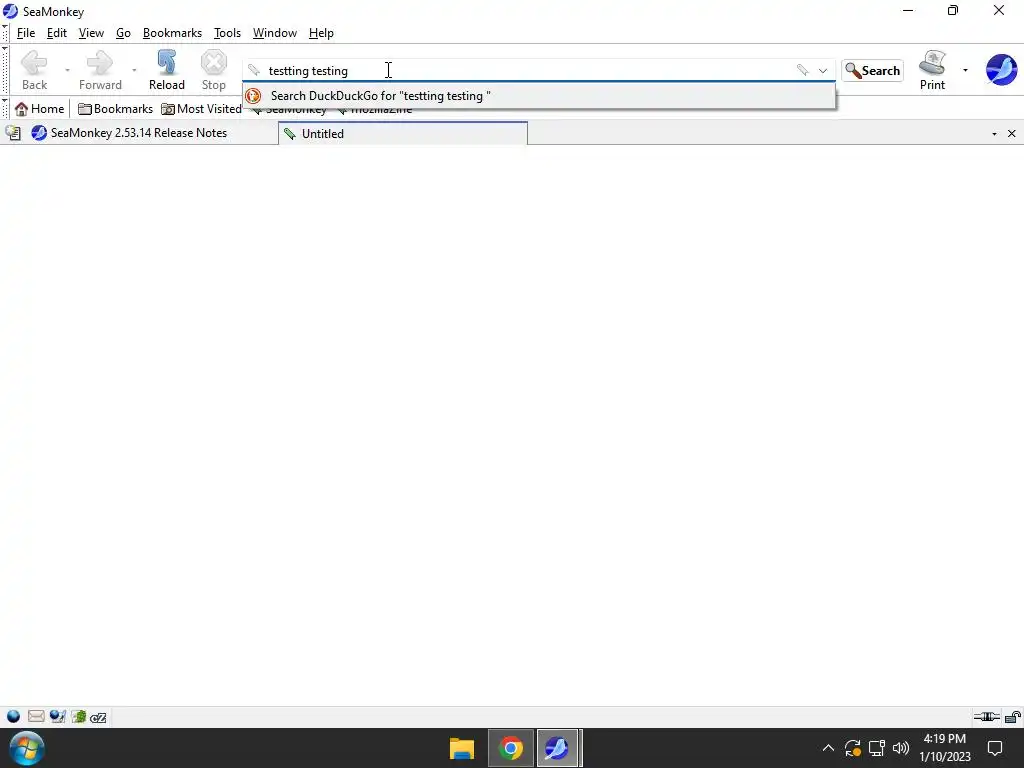Image resolution: width=1024 pixels, height=768 pixels.
Task: Expand the URL bar history dropdown chevron
Action: coord(823,71)
